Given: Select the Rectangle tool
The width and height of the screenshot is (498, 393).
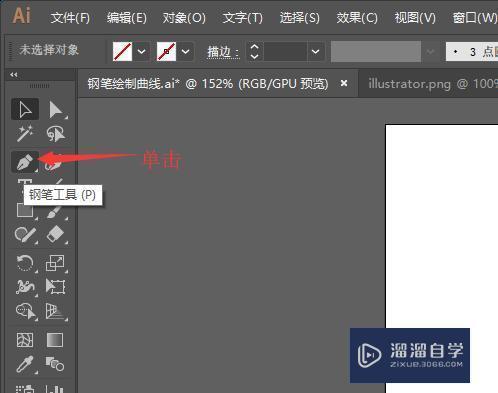Looking at the screenshot, I should (25, 210).
